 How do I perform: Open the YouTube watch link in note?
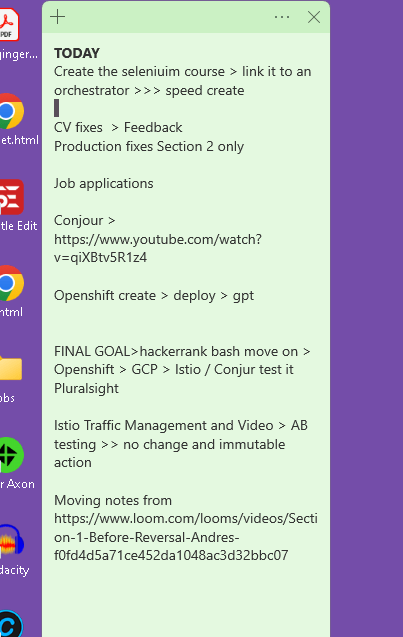(x=158, y=248)
